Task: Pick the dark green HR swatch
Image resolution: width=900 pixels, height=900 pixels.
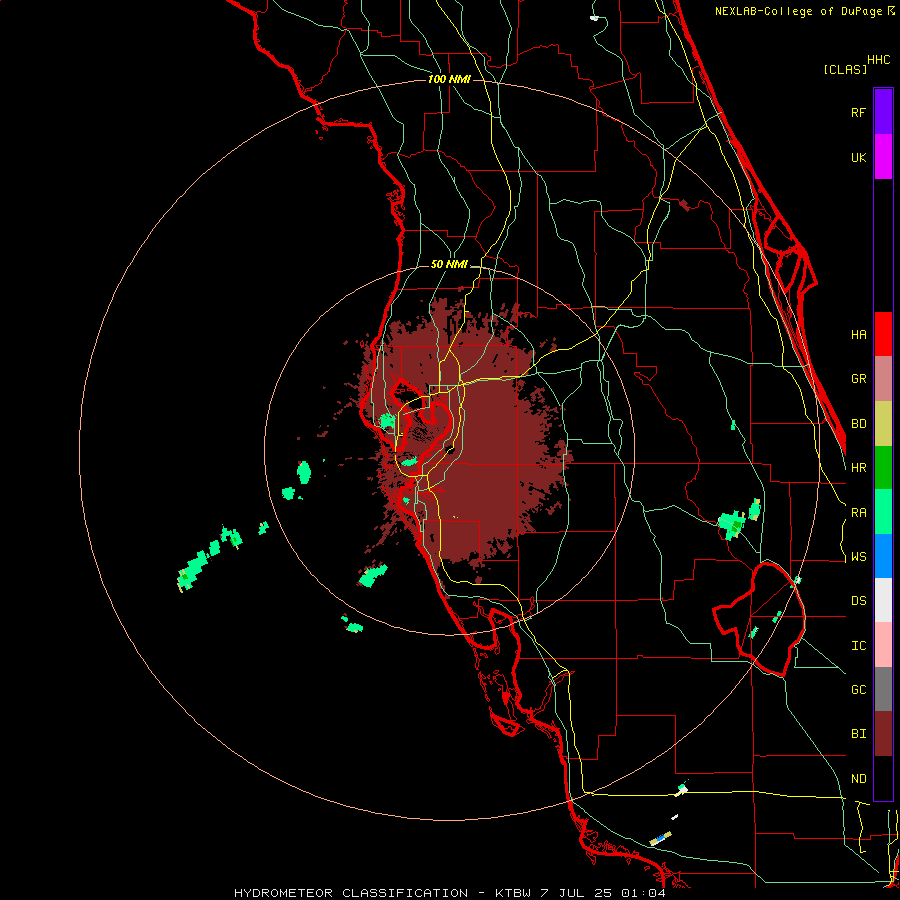Action: (x=883, y=468)
